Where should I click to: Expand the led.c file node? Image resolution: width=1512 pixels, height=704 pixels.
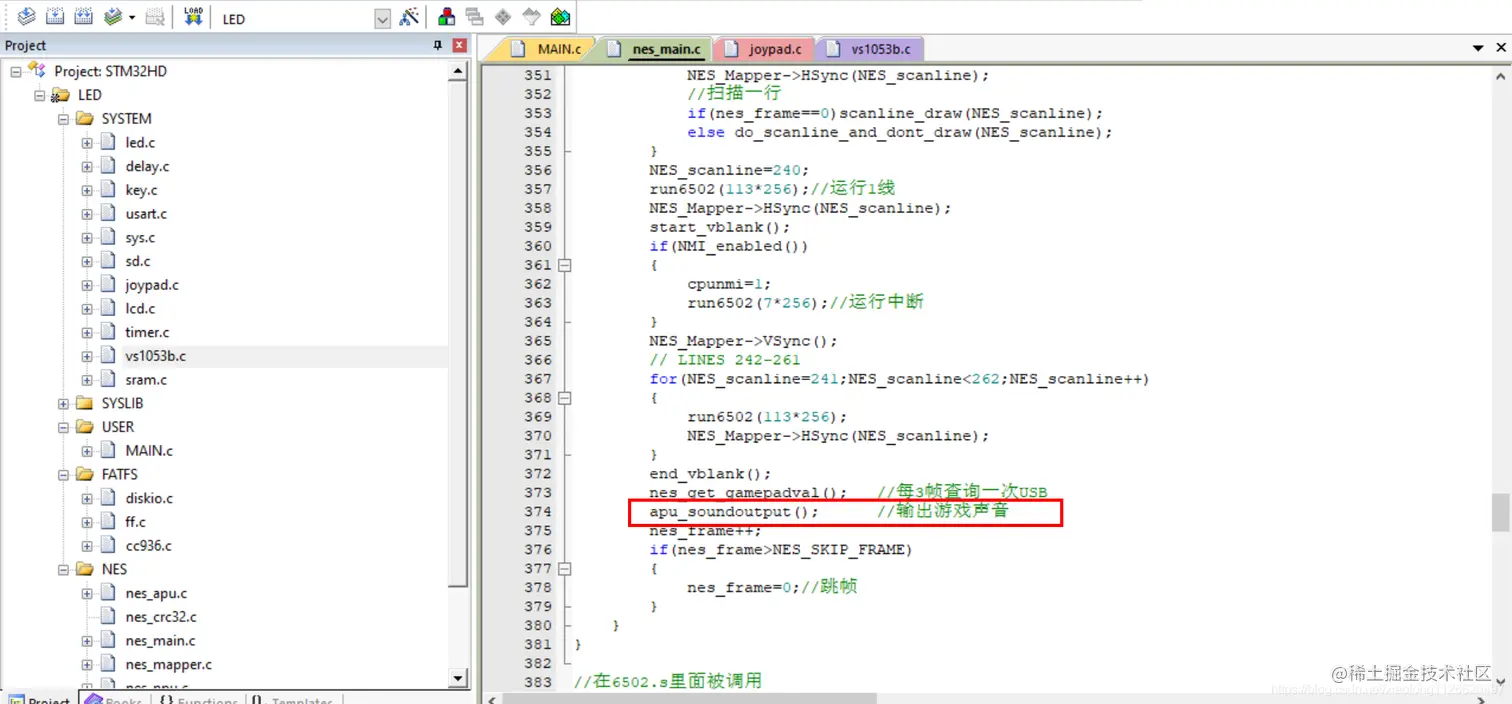[87, 143]
